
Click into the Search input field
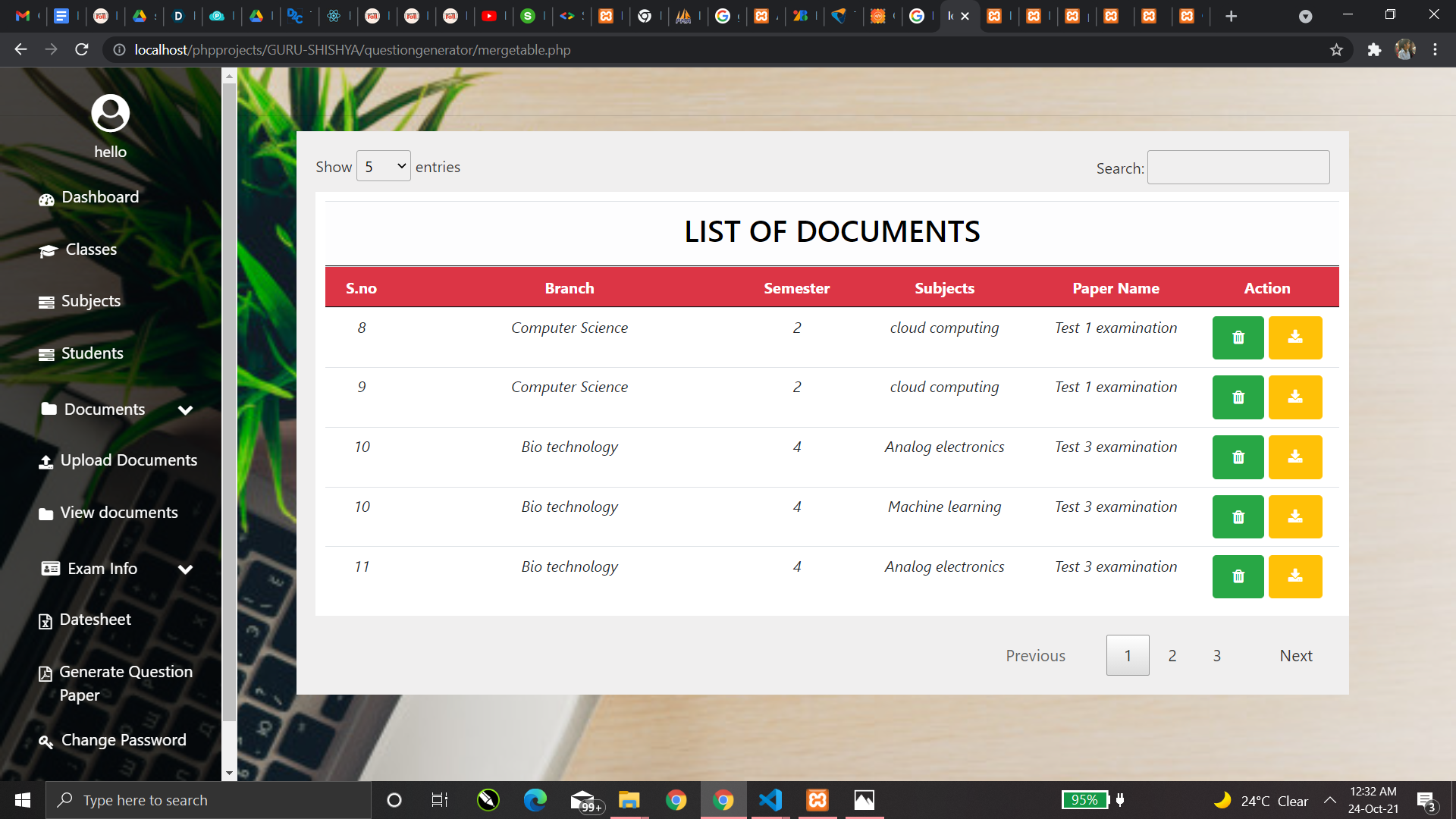[1238, 168]
